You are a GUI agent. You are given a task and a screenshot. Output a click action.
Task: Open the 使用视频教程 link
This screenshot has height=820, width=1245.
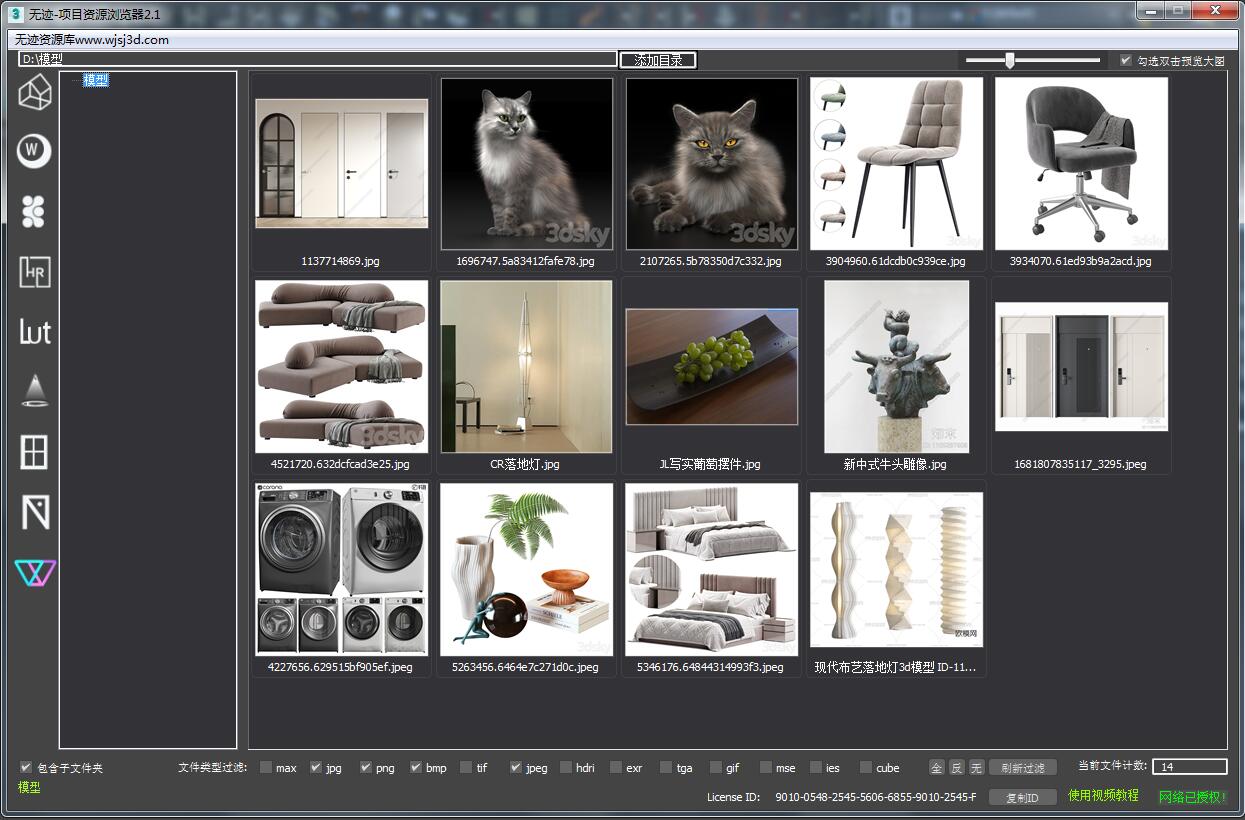(x=1103, y=796)
